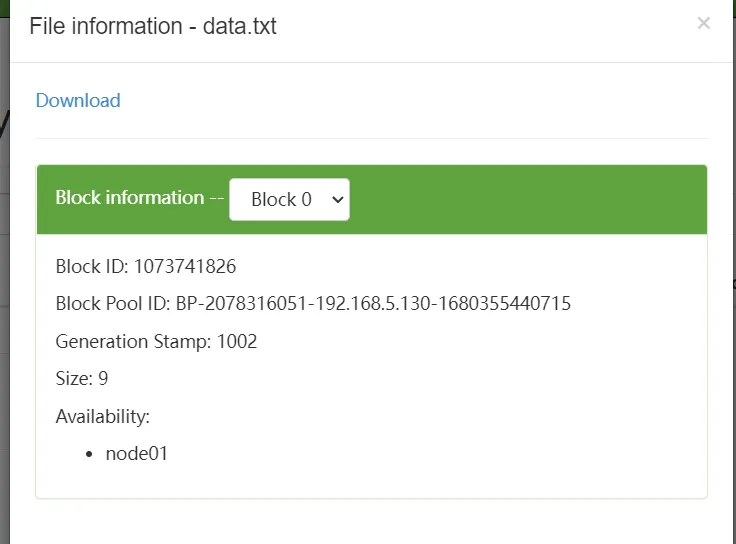Click the "Availability:" label

click(102, 416)
